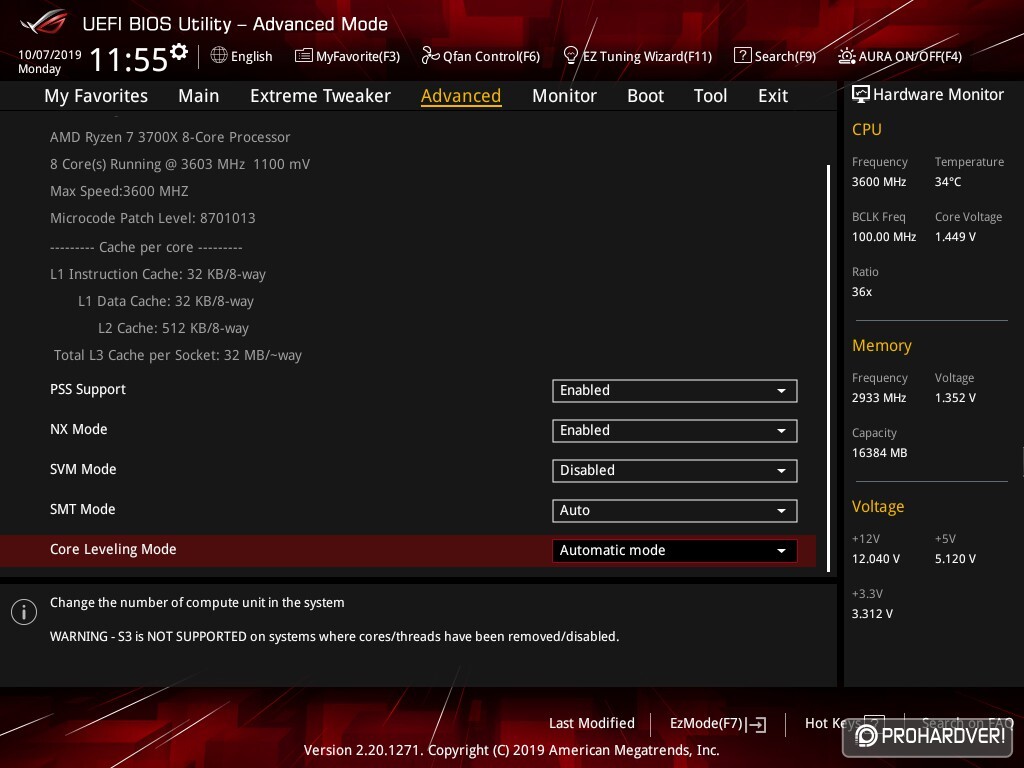Switch to Extreme Tweaker tab

click(320, 96)
